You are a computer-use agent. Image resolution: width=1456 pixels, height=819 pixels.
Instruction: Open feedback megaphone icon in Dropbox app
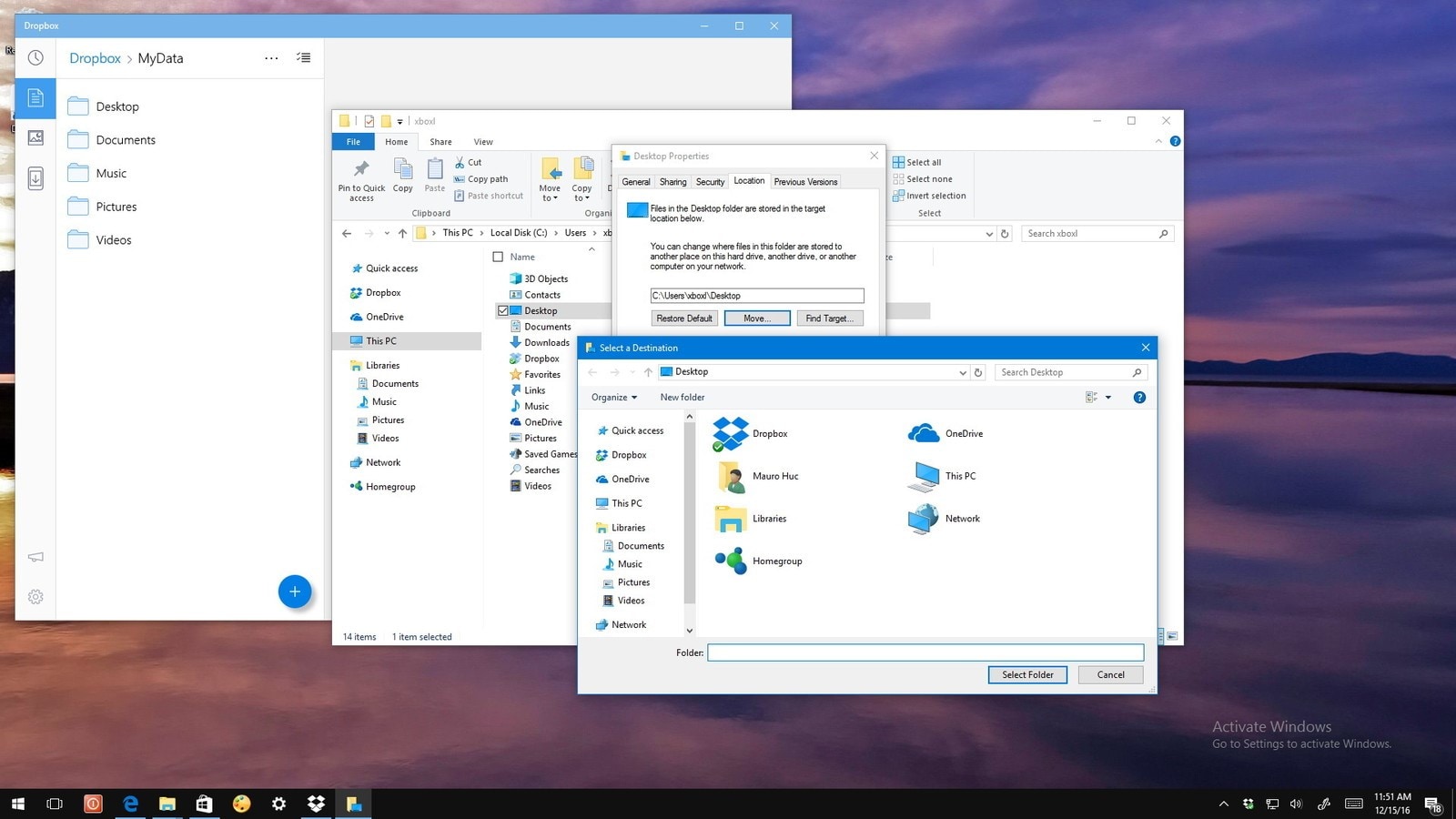point(35,557)
